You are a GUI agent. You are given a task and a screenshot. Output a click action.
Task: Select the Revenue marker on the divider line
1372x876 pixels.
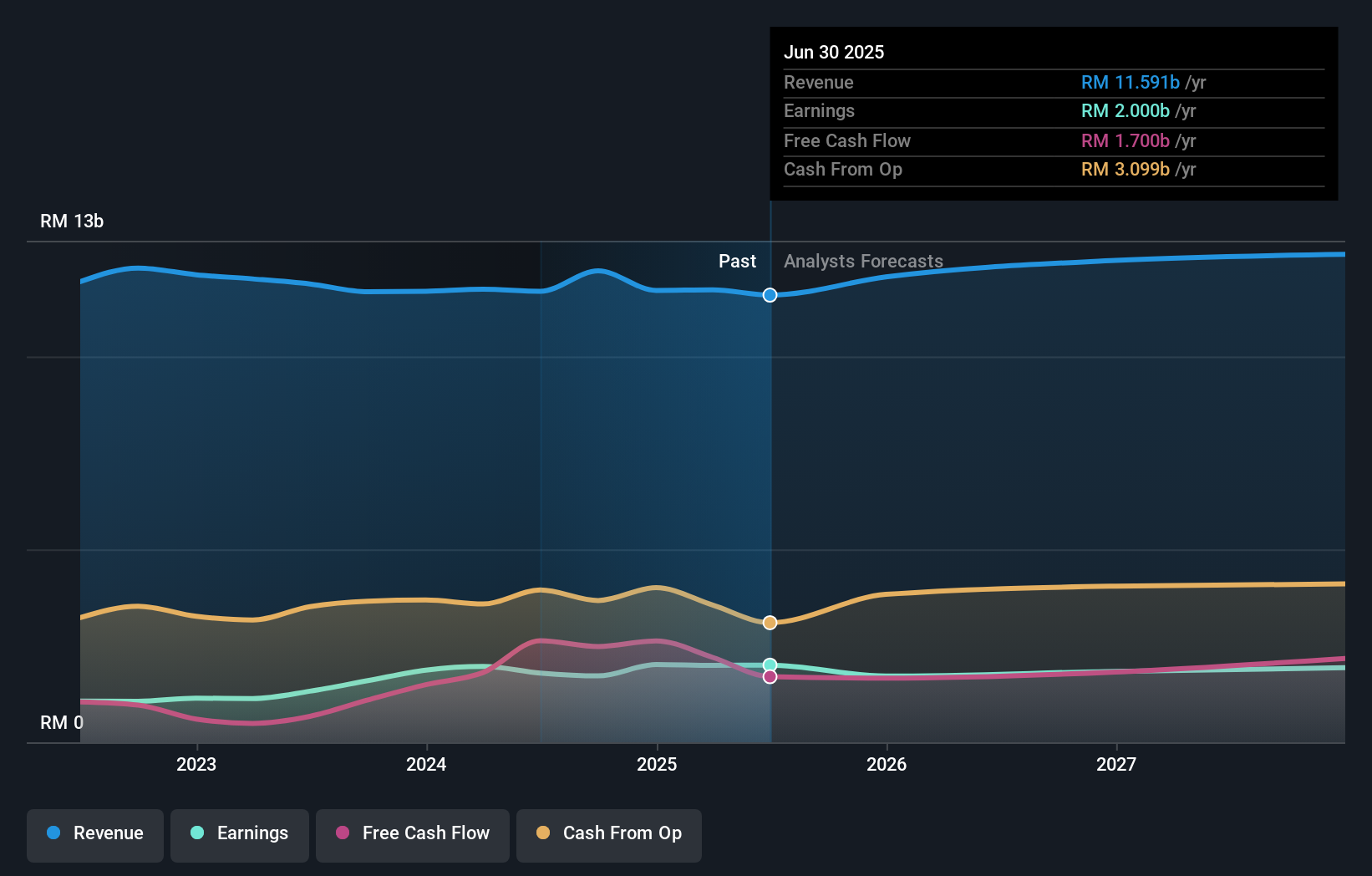coord(770,295)
